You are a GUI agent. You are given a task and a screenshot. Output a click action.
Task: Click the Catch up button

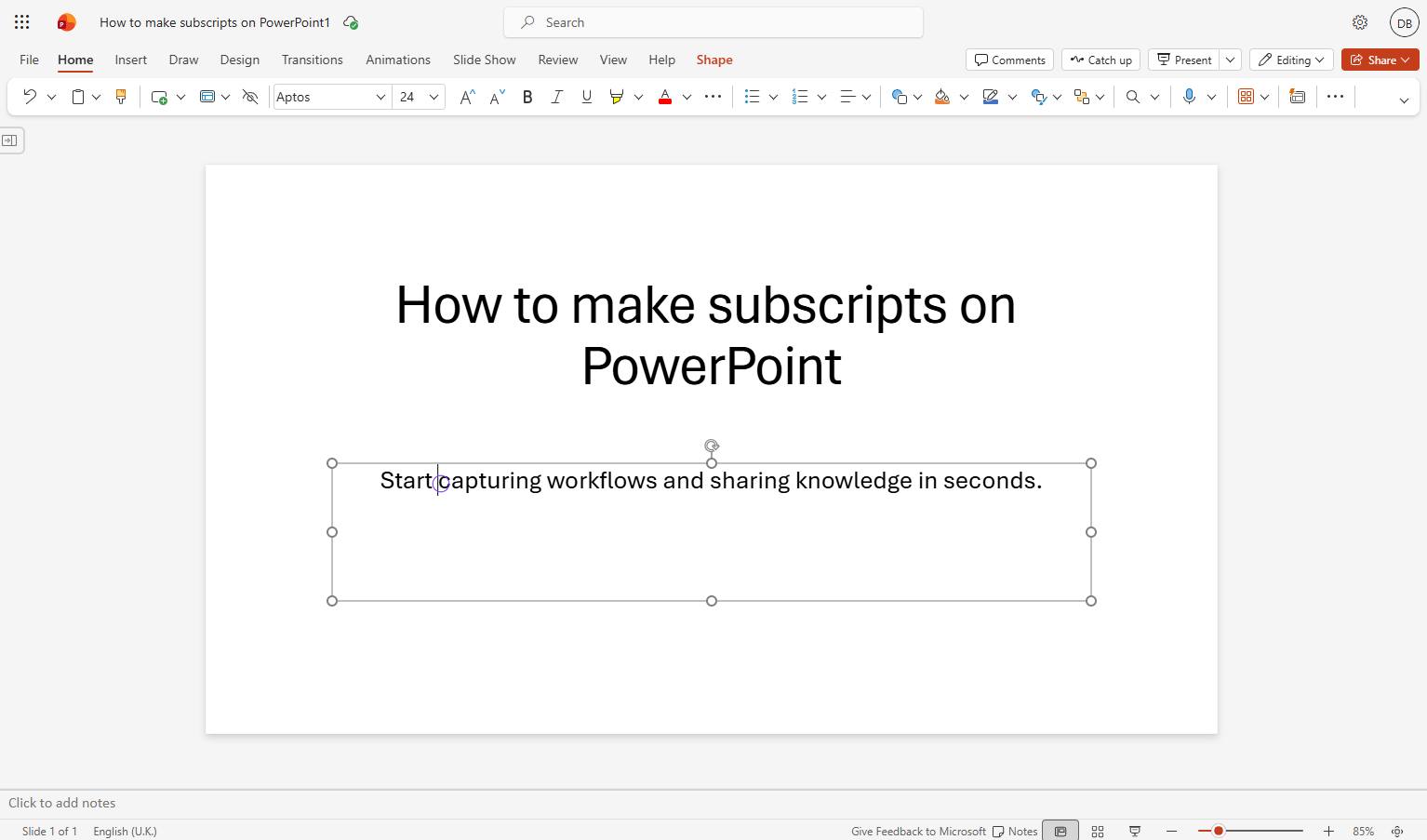tap(1101, 60)
